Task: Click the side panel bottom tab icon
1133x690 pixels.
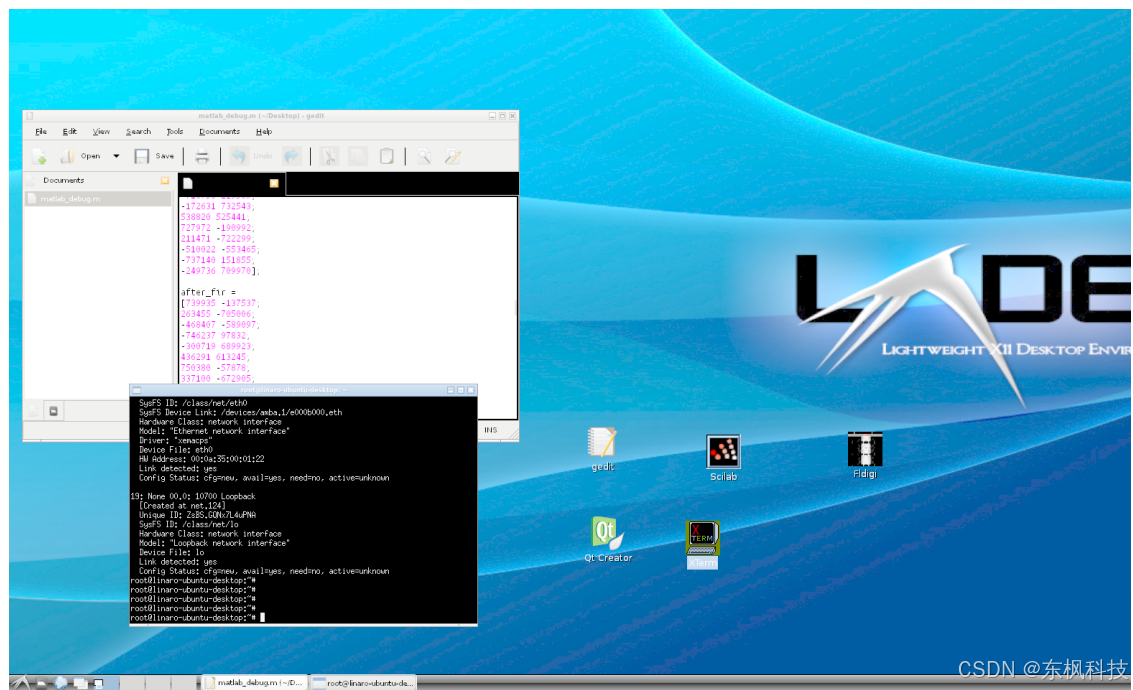Action: coord(53,411)
